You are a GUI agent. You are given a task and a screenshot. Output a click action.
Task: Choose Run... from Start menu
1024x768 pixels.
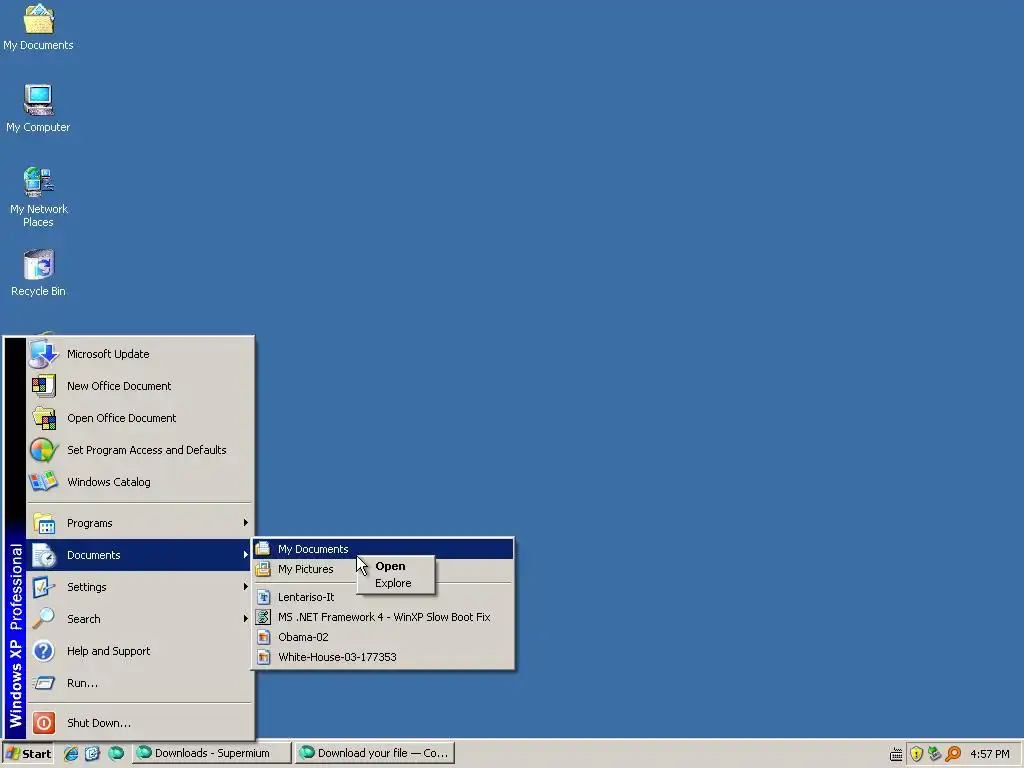coord(140,683)
